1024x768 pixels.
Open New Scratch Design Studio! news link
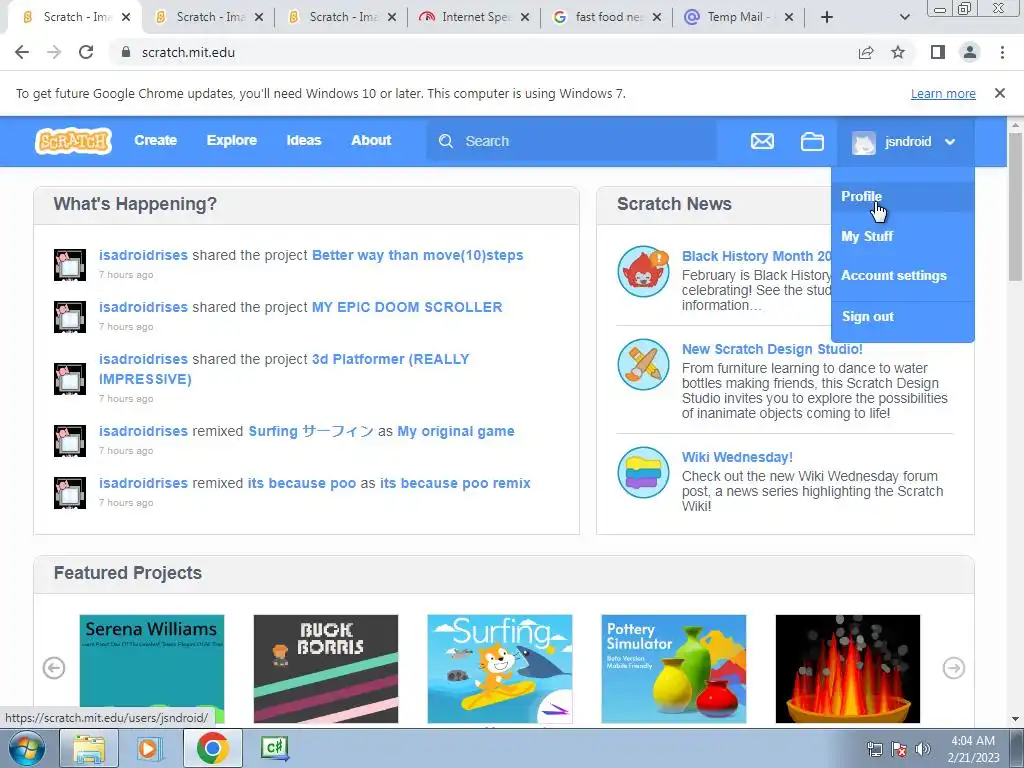[772, 349]
